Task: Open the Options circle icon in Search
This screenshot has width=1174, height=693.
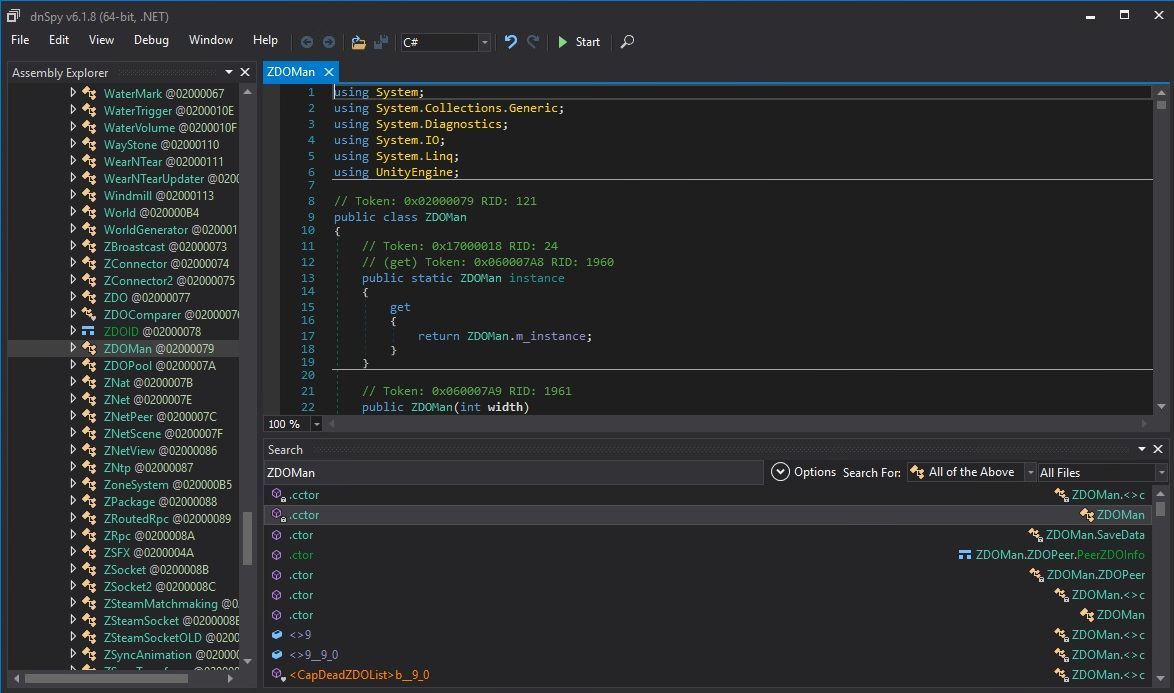Action: (781, 472)
